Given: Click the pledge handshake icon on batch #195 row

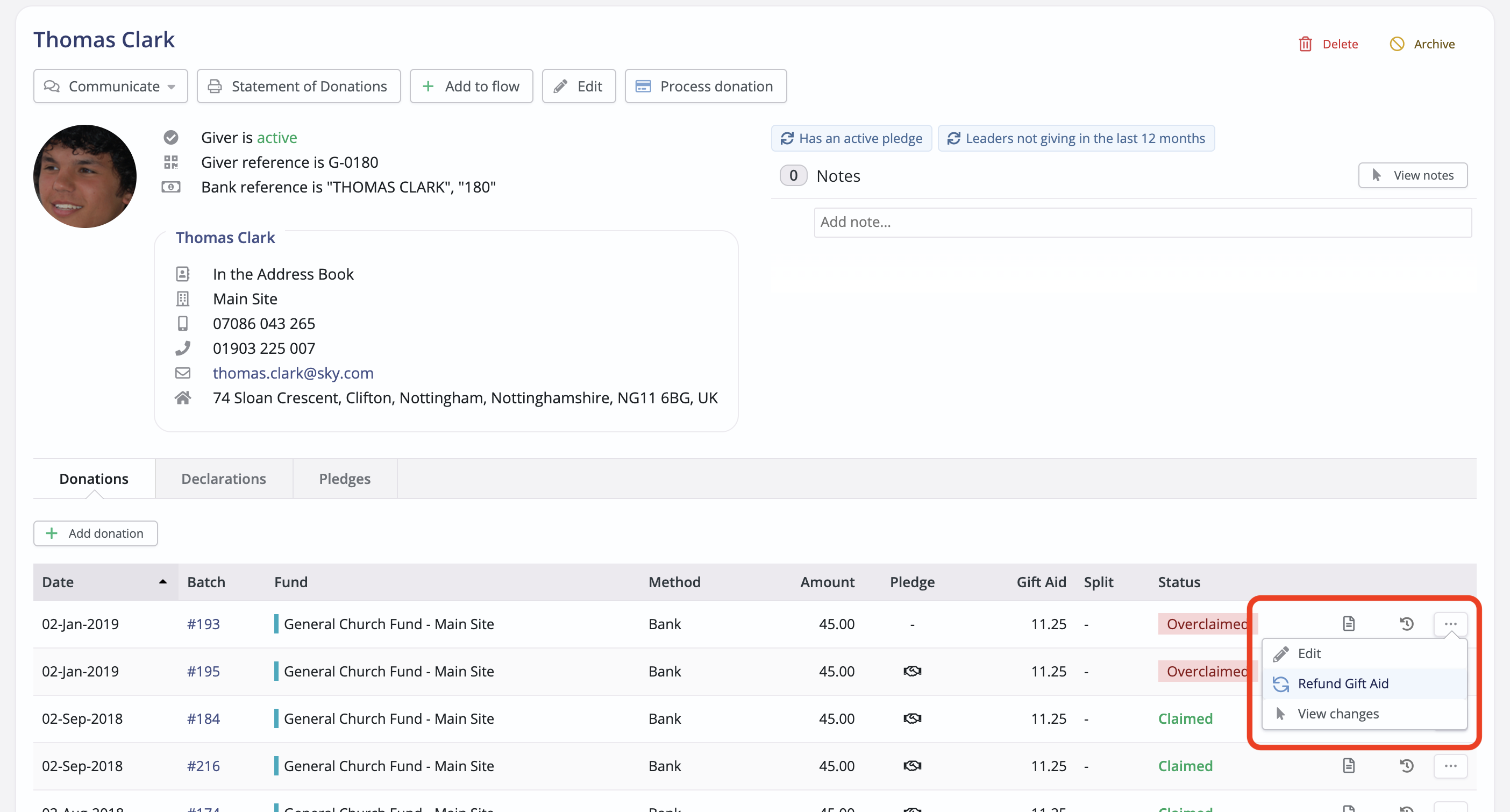Looking at the screenshot, I should coord(912,671).
